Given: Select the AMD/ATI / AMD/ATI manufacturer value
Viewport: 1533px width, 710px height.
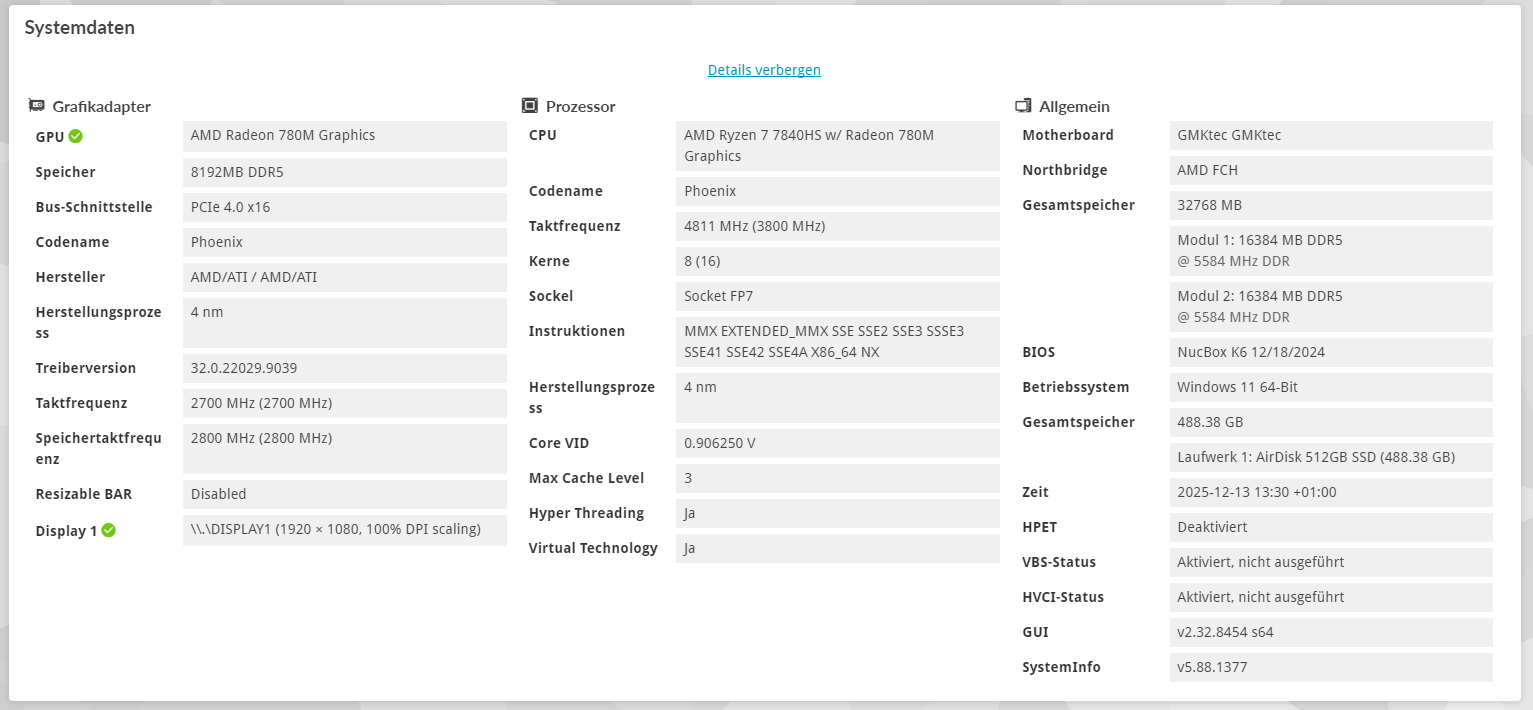Looking at the screenshot, I should tap(345, 277).
